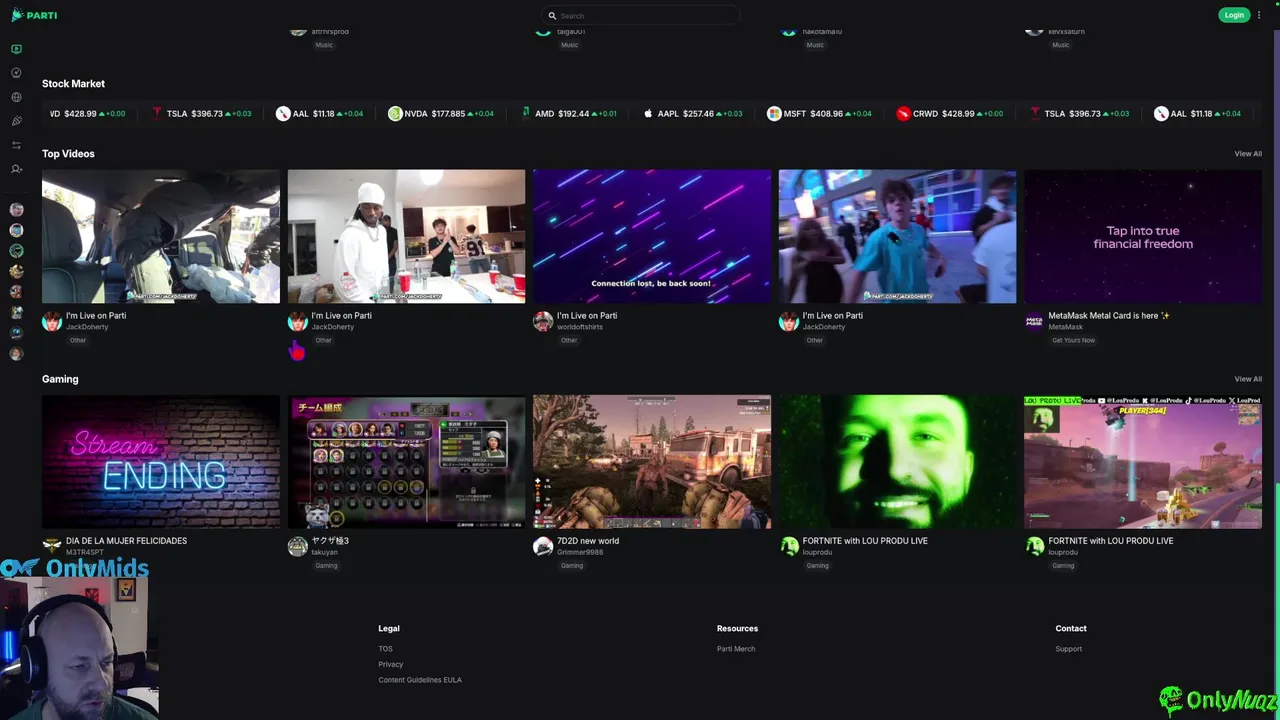Open thumbnail of man in white hoodie

coord(406,236)
